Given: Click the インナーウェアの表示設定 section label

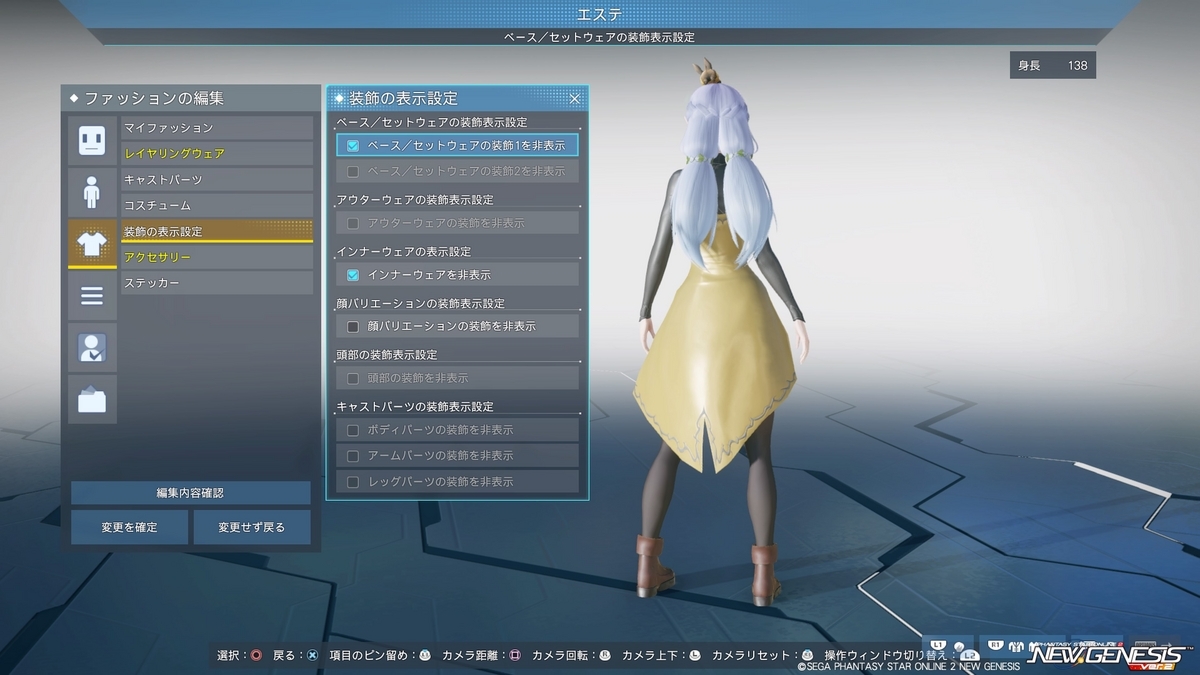Looking at the screenshot, I should pyautogui.click(x=404, y=252).
